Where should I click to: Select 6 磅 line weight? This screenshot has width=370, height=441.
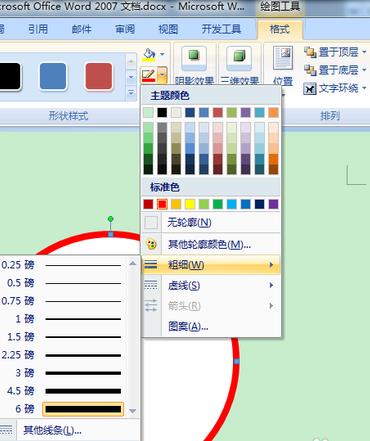(x=62, y=409)
